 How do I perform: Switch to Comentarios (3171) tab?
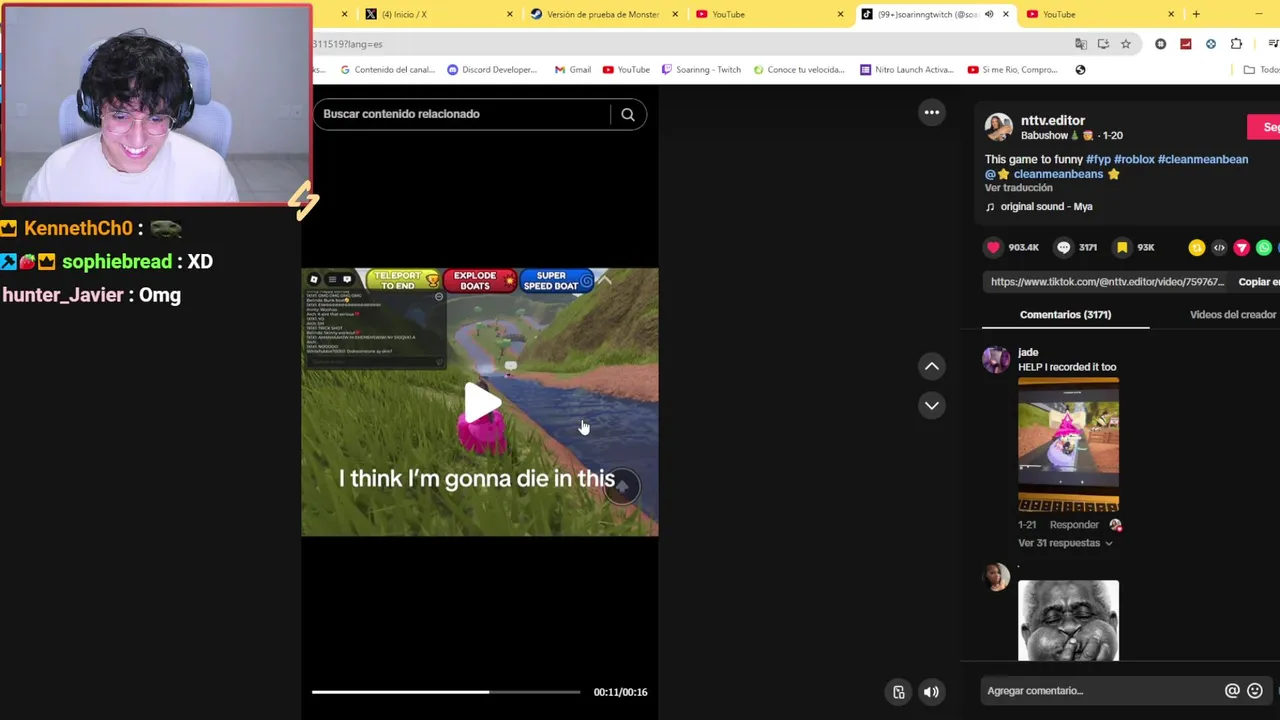[1065, 315]
